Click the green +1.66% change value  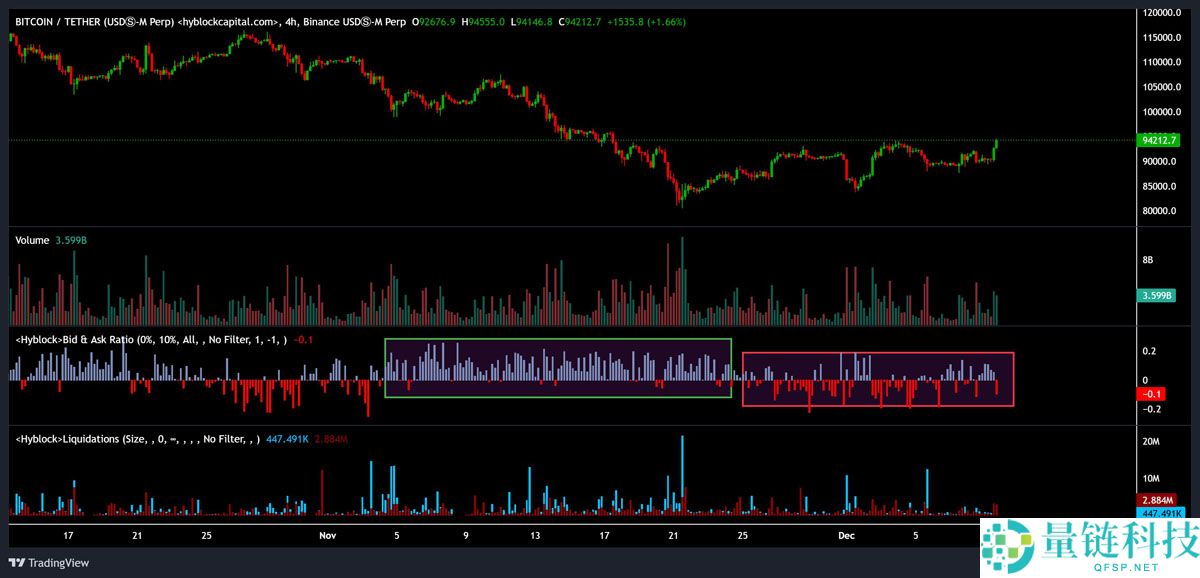665,20
